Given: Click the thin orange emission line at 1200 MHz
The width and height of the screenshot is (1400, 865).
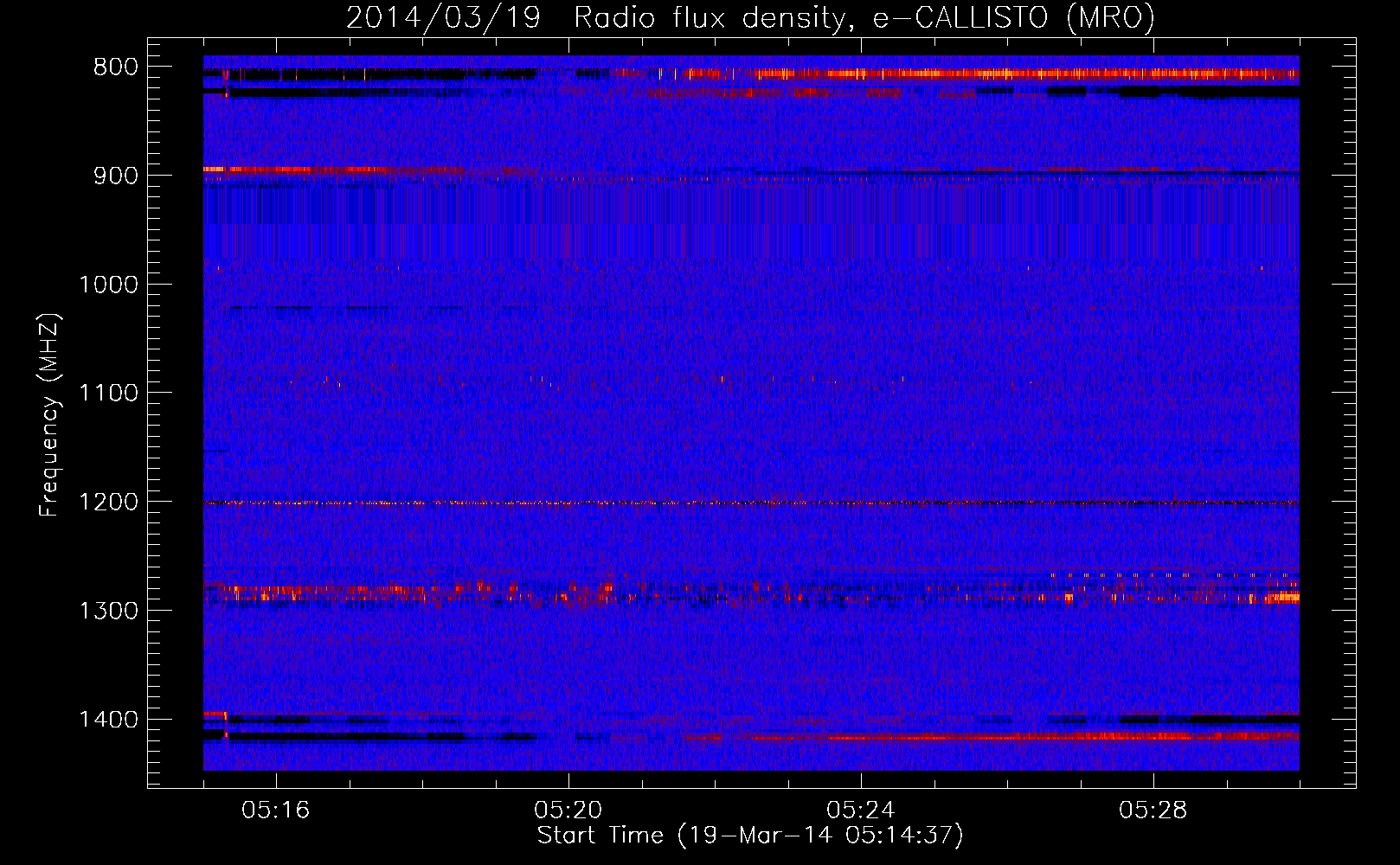Looking at the screenshot, I should click(751, 503).
